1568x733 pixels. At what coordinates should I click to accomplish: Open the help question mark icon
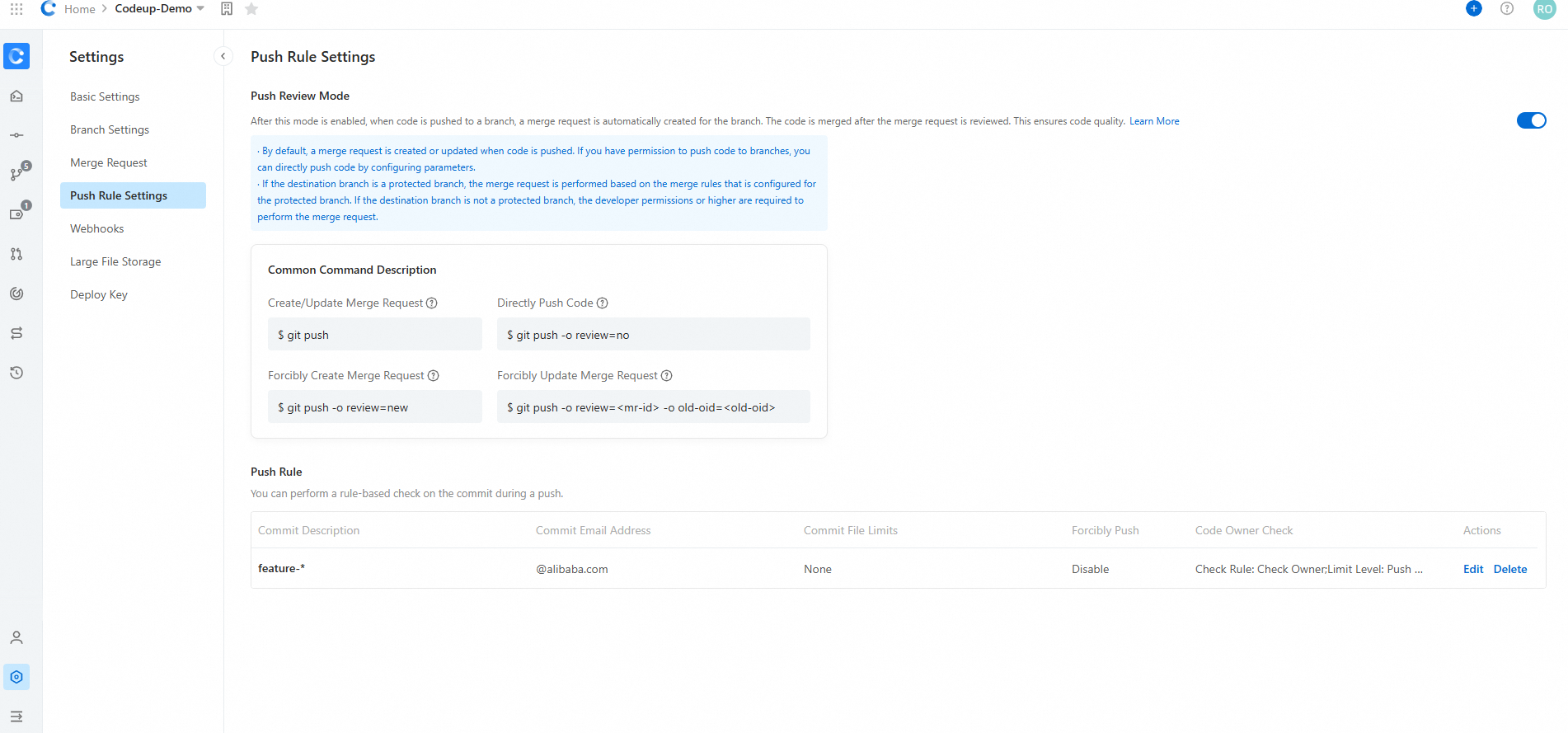click(x=1507, y=8)
